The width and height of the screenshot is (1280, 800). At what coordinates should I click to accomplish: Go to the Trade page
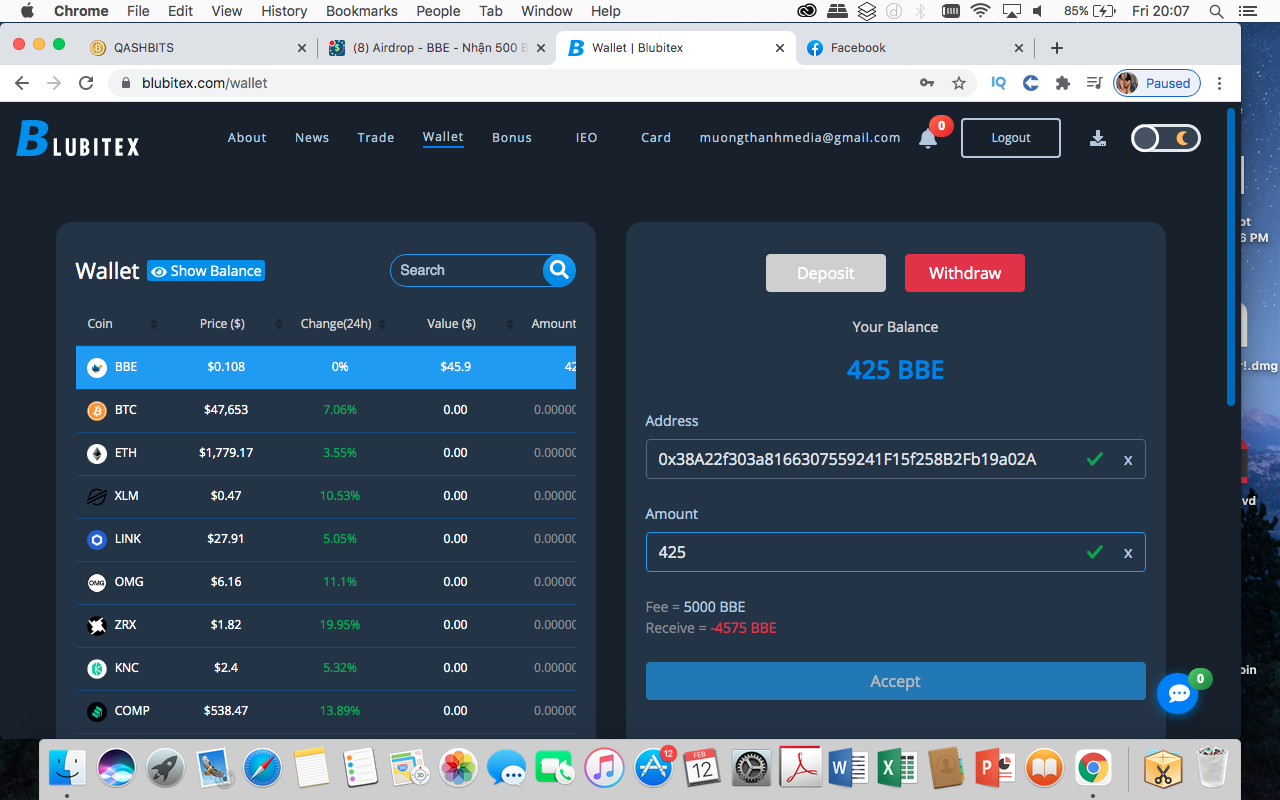click(376, 138)
